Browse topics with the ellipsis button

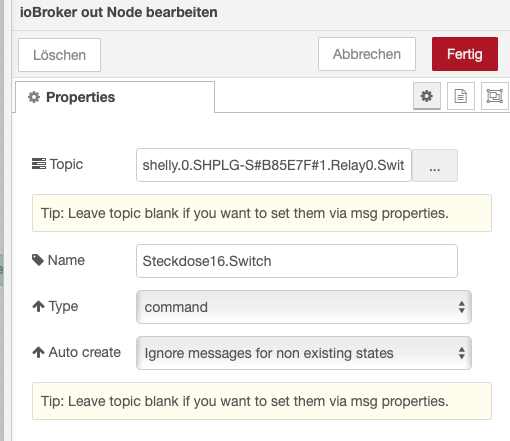pos(435,165)
